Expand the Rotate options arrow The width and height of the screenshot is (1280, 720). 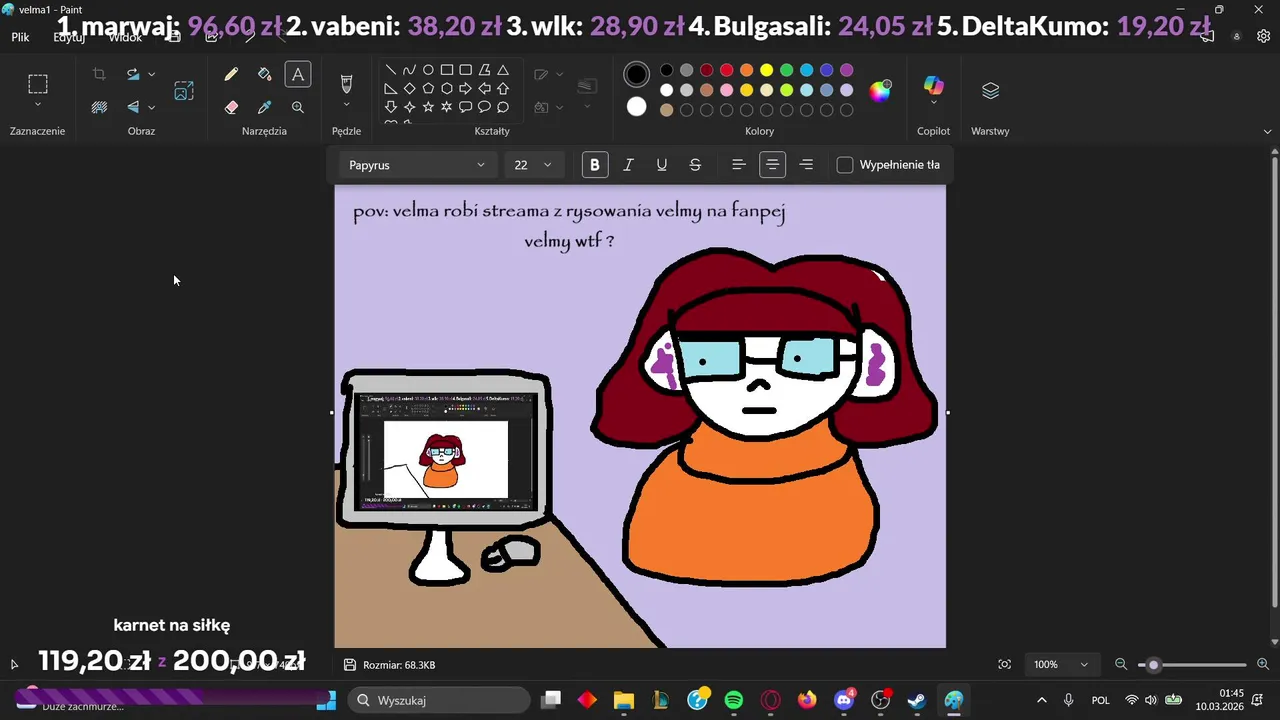[x=152, y=74]
